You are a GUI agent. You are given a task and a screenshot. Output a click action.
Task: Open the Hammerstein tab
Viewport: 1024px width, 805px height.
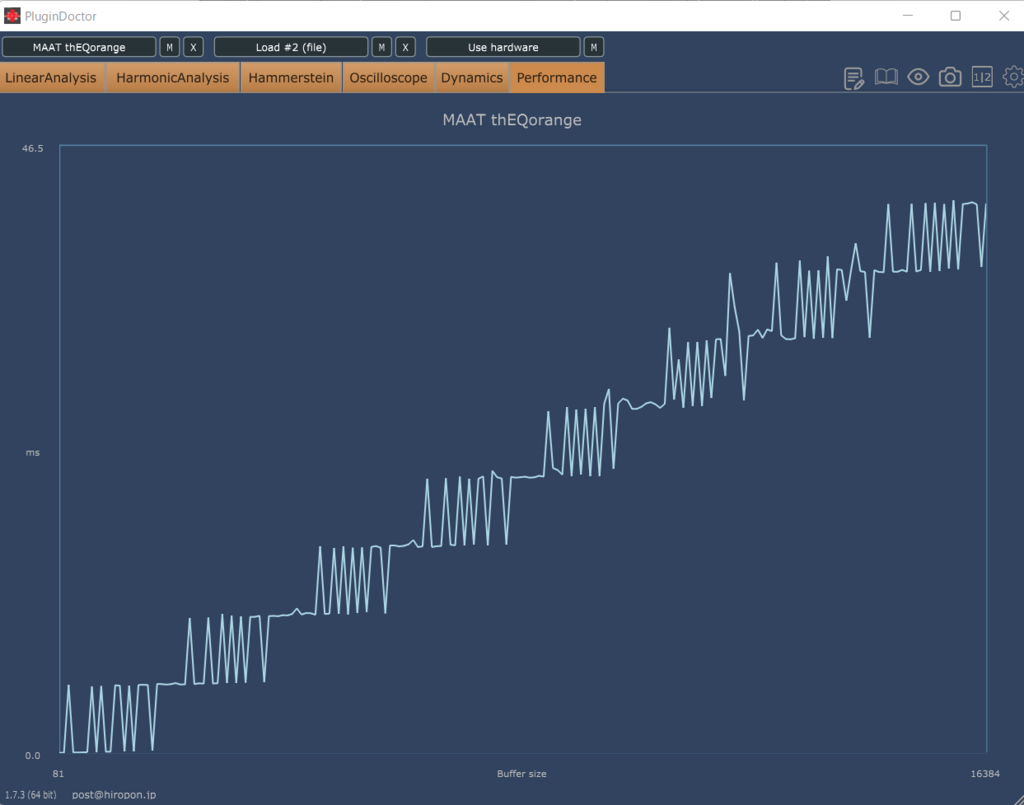(291, 78)
